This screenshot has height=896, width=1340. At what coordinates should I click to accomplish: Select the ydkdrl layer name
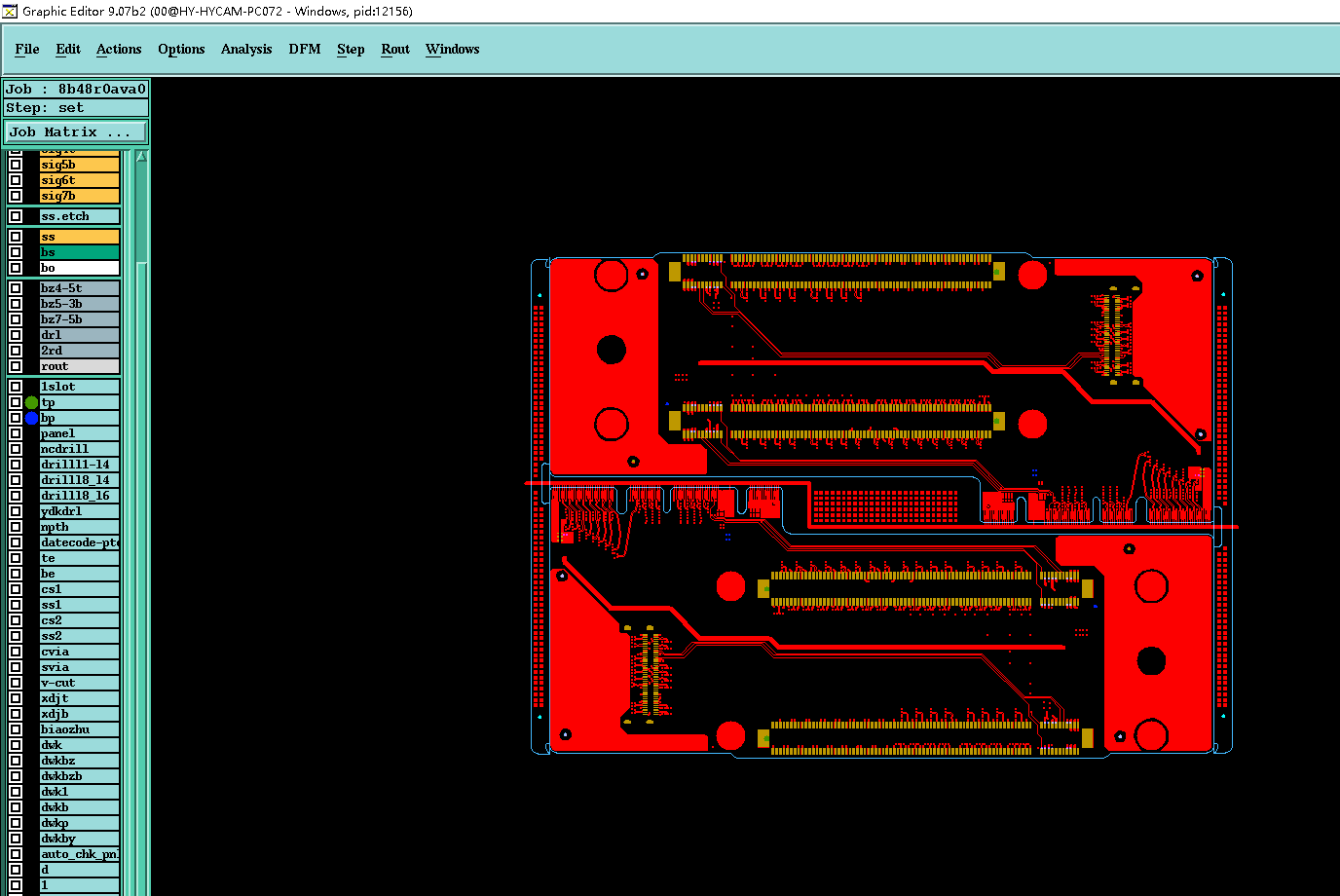tap(80, 511)
